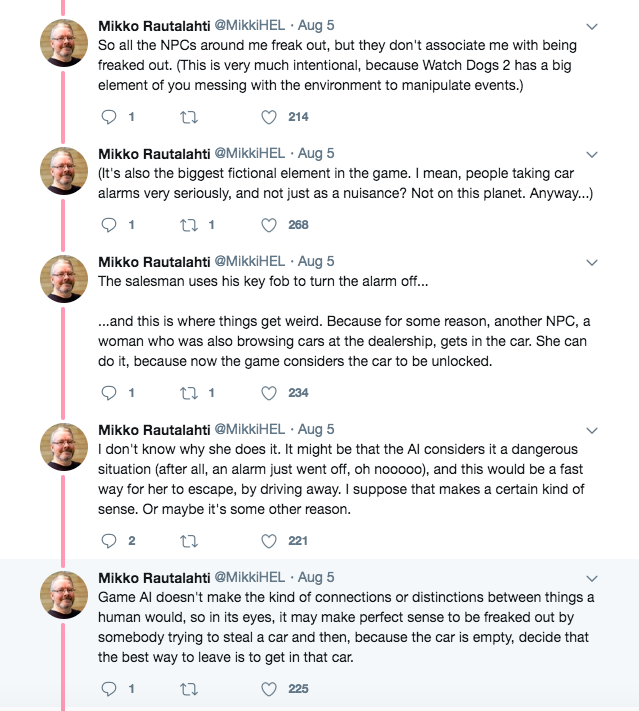Reply to the tweet about NPCs freaking out

coord(110,117)
